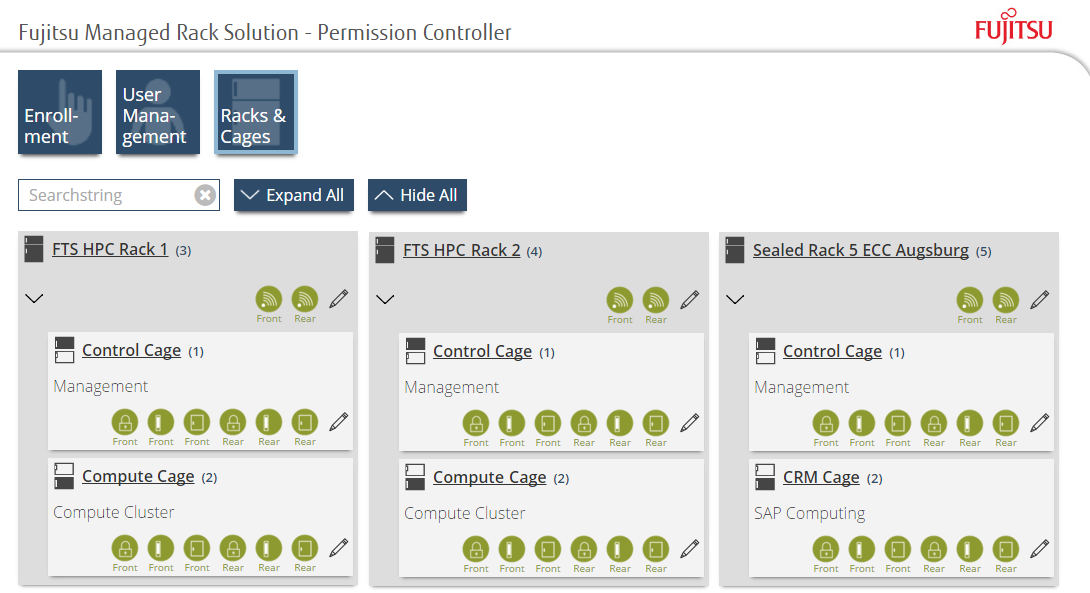Edit Rack 2 Control Cage via pencil icon
Image resolution: width=1090 pixels, height=593 pixels.
click(689, 423)
